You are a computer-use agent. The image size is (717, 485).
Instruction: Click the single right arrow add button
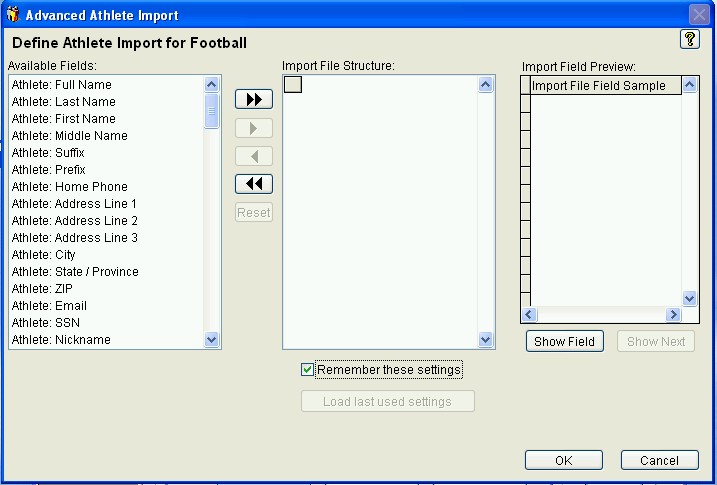254,128
